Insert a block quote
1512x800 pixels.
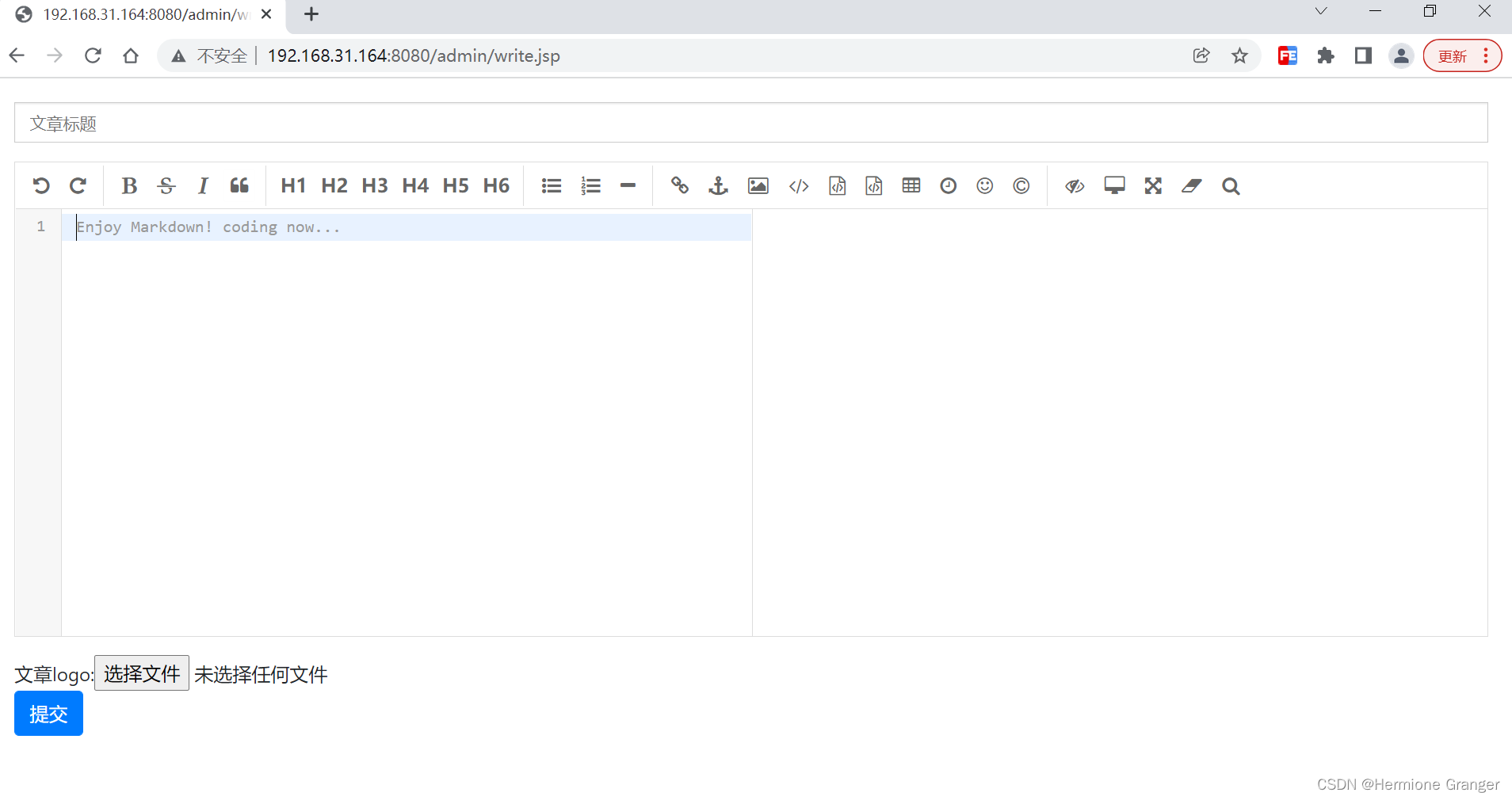239,186
